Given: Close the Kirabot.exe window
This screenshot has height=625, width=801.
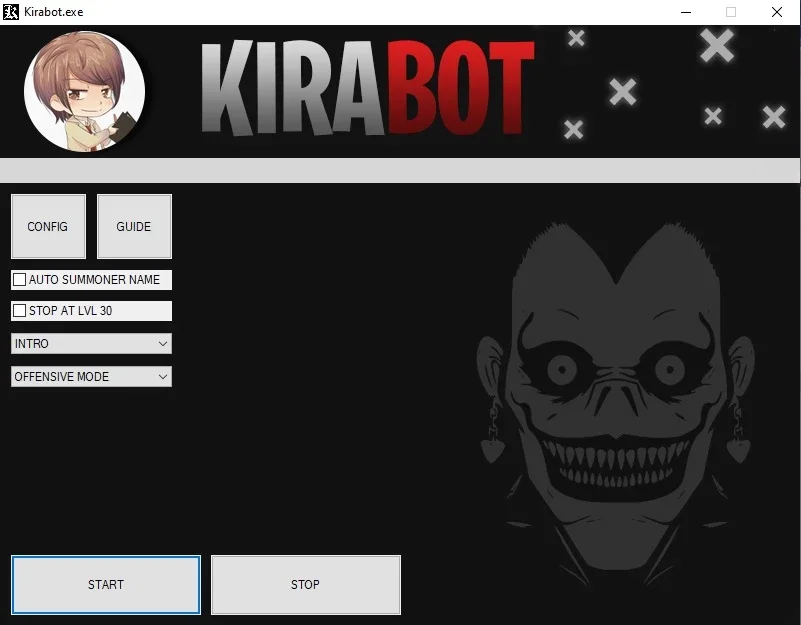Looking at the screenshot, I should pyautogui.click(x=777, y=12).
